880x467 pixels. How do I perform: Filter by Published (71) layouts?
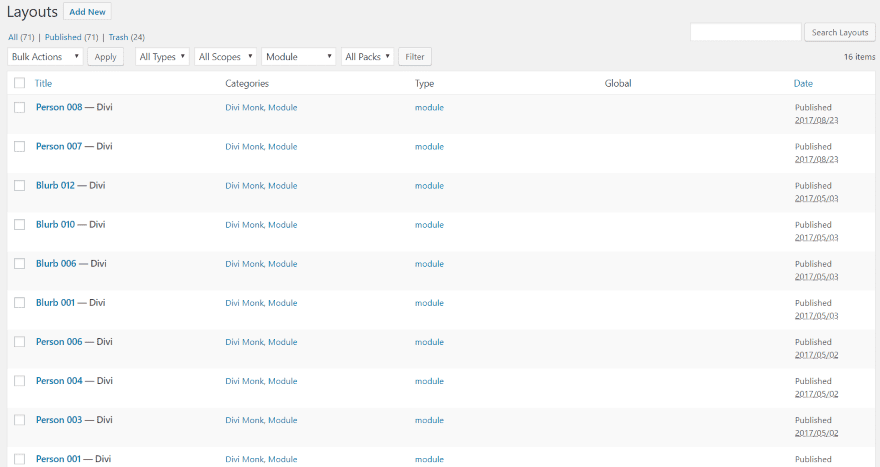(71, 37)
